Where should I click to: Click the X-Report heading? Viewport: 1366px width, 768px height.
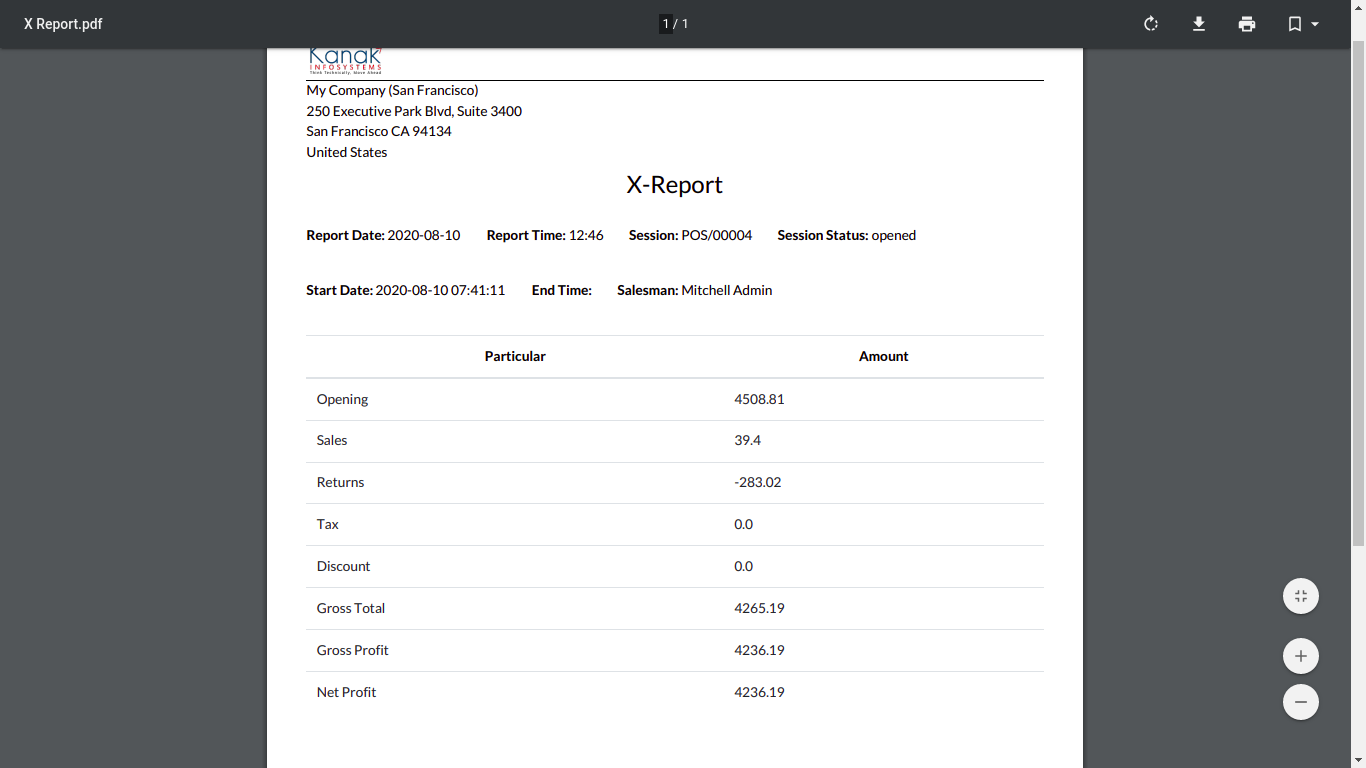tap(675, 185)
